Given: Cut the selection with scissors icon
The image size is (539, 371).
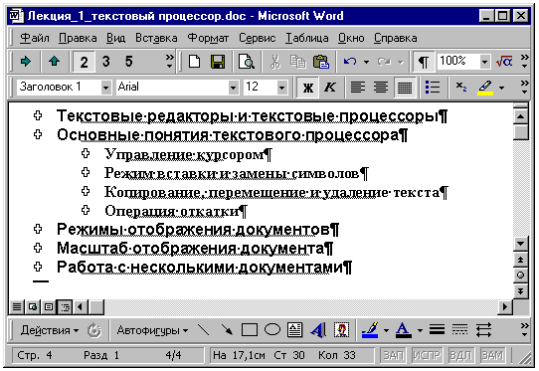Looking at the screenshot, I should (275, 62).
